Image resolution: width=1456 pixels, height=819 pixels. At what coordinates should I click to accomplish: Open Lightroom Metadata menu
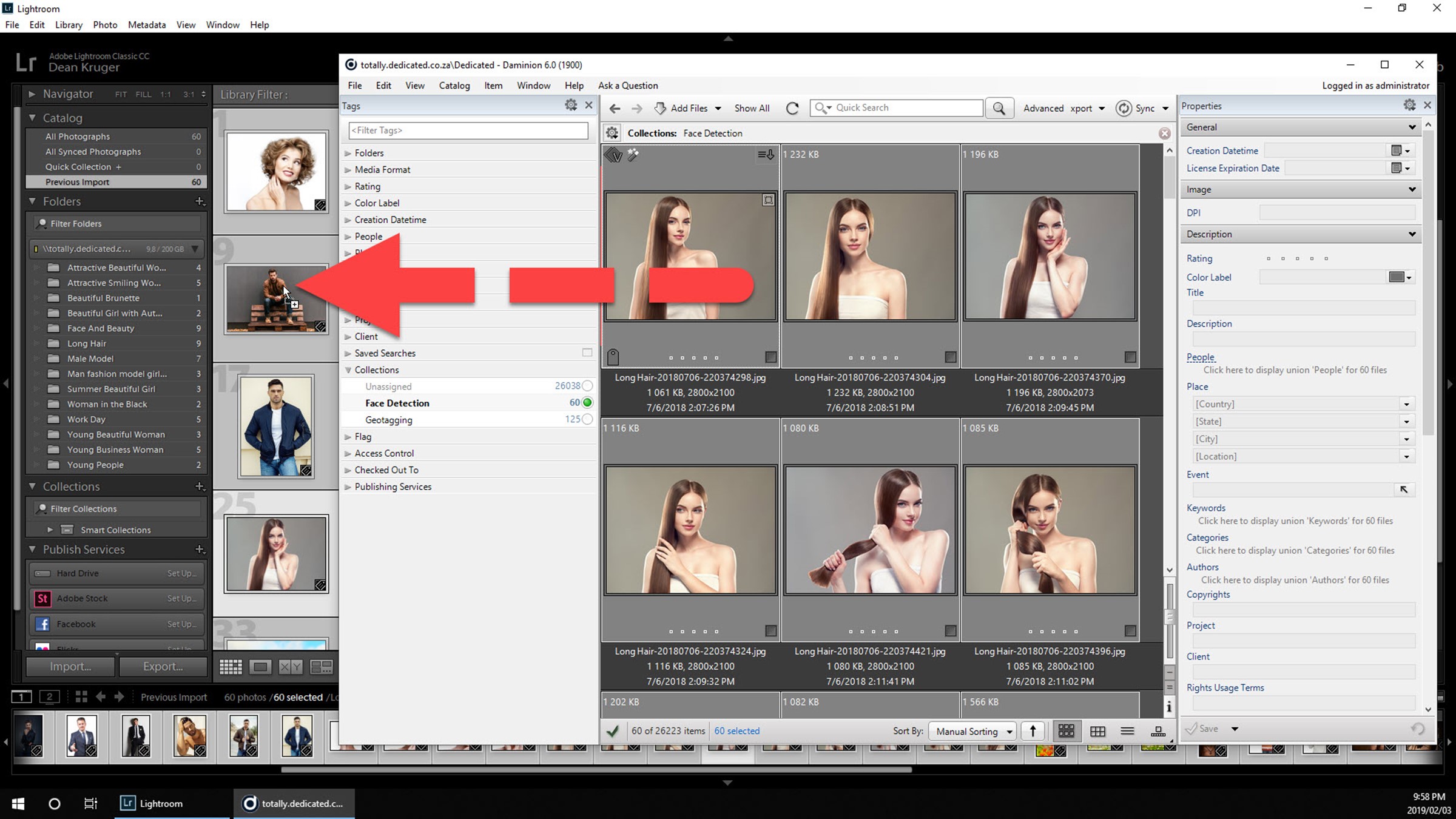[x=146, y=25]
